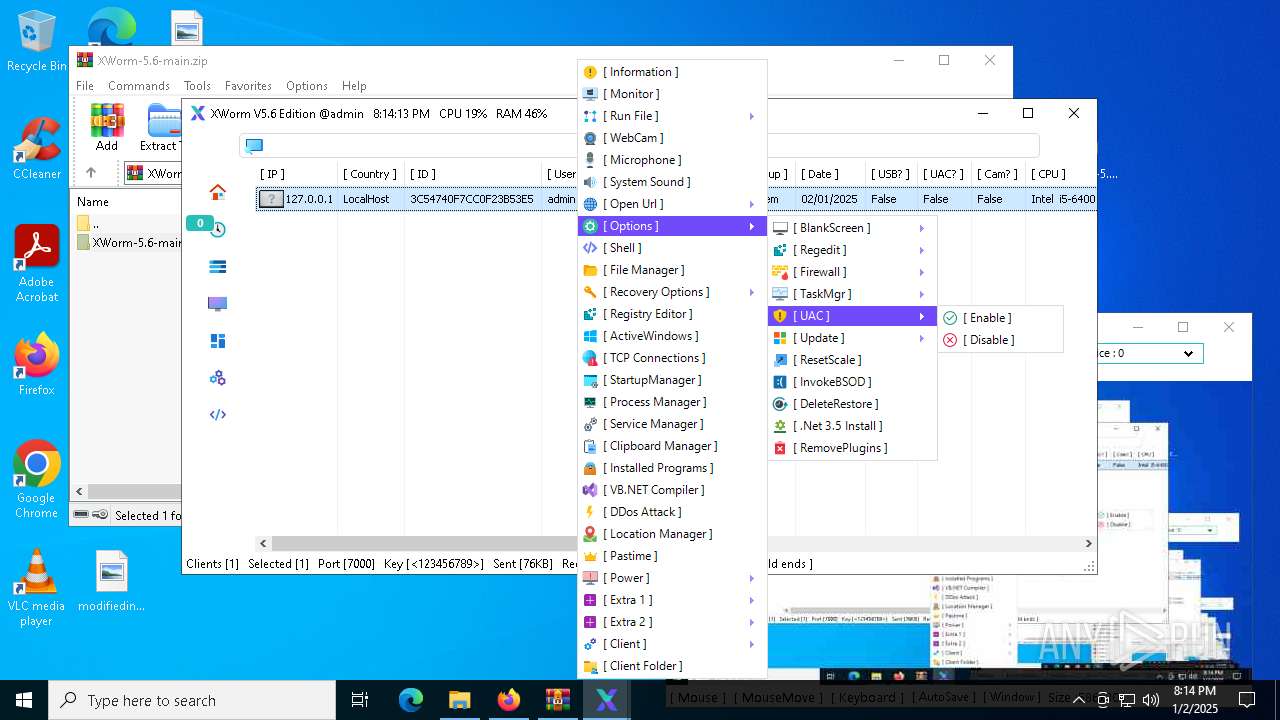The width and height of the screenshot is (1280, 720).
Task: Open the Shell code icon entry
Action: coord(590,248)
